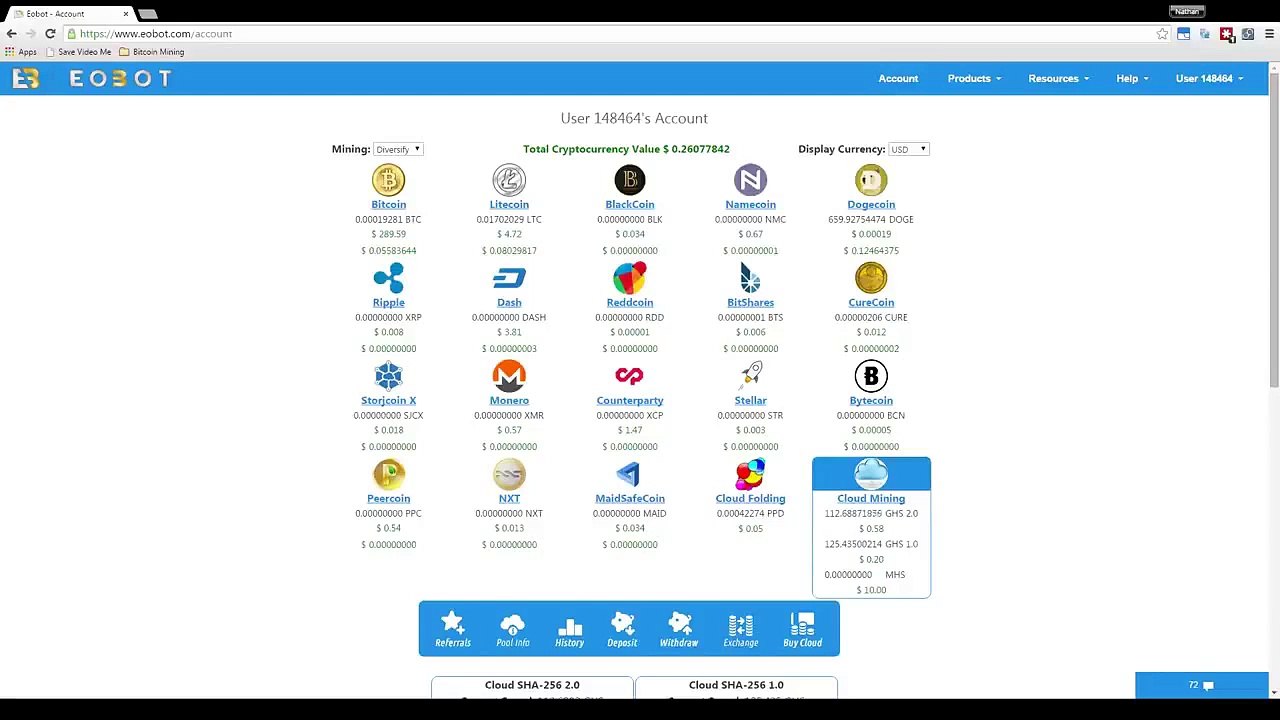Click the Monero text link
This screenshot has height=720, width=1280.
(x=509, y=400)
